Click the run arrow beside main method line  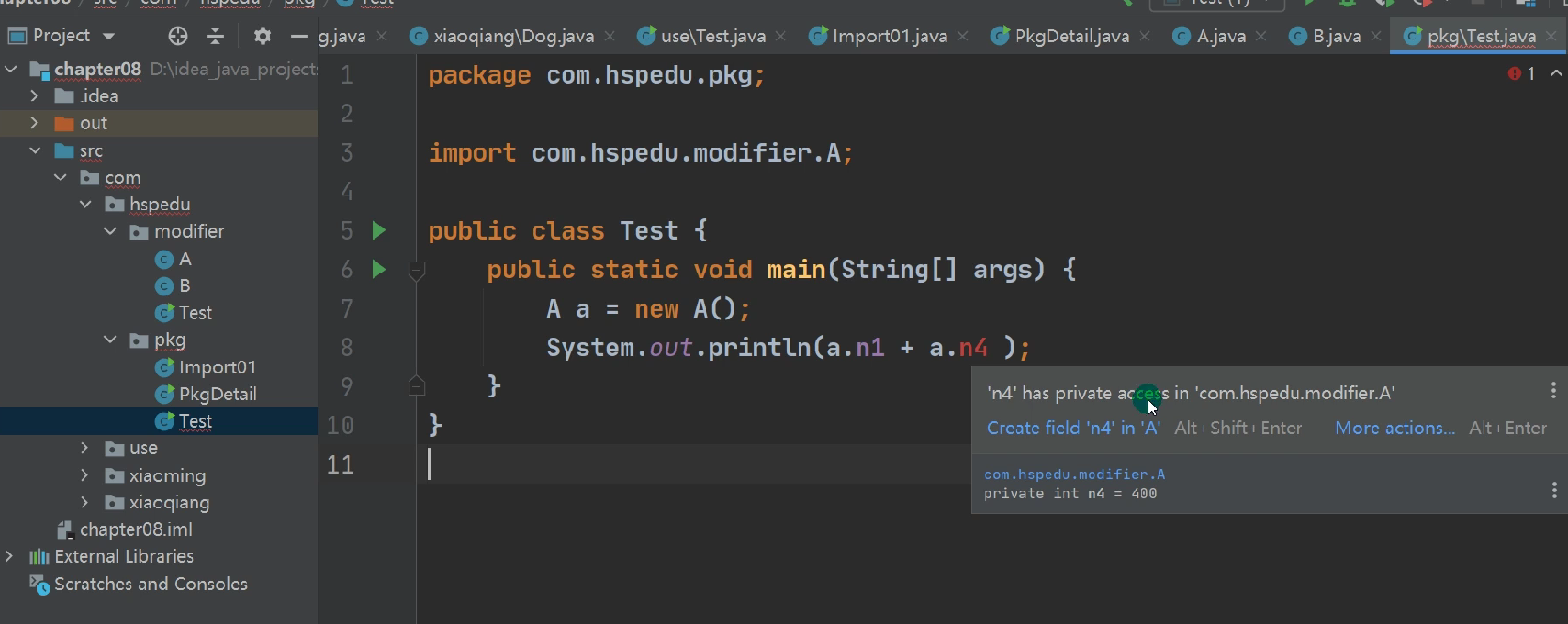[x=378, y=269]
